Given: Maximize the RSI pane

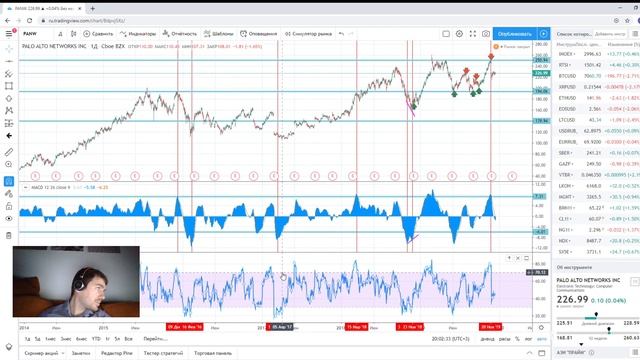Looking at the screenshot, I should coord(527,258).
